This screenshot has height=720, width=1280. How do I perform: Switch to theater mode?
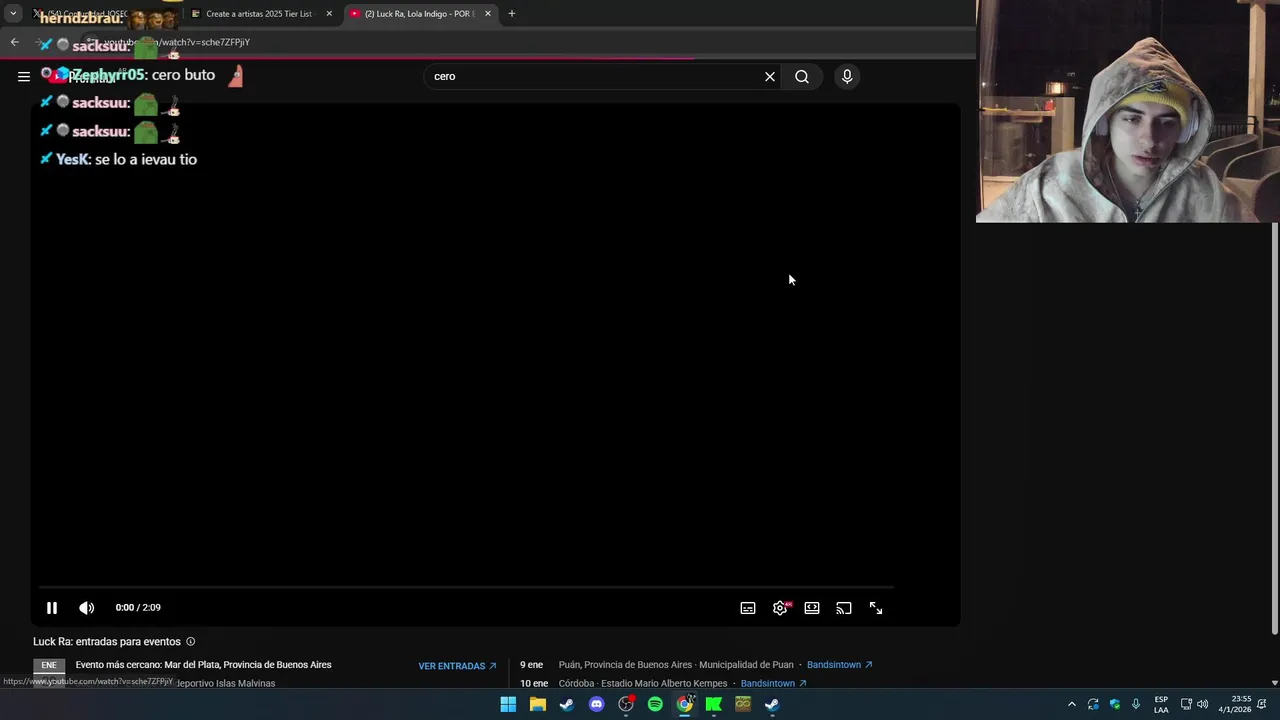pos(812,608)
